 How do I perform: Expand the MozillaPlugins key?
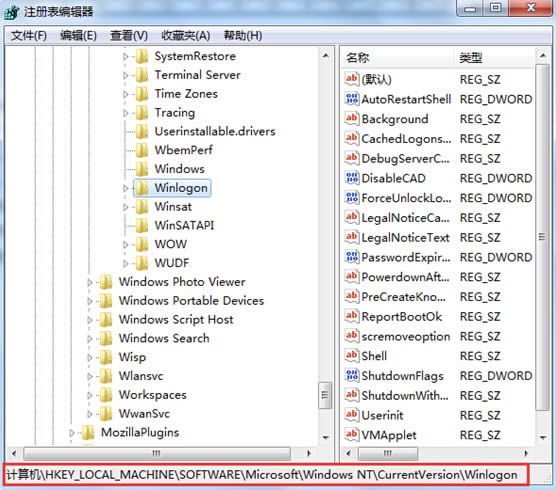72,433
